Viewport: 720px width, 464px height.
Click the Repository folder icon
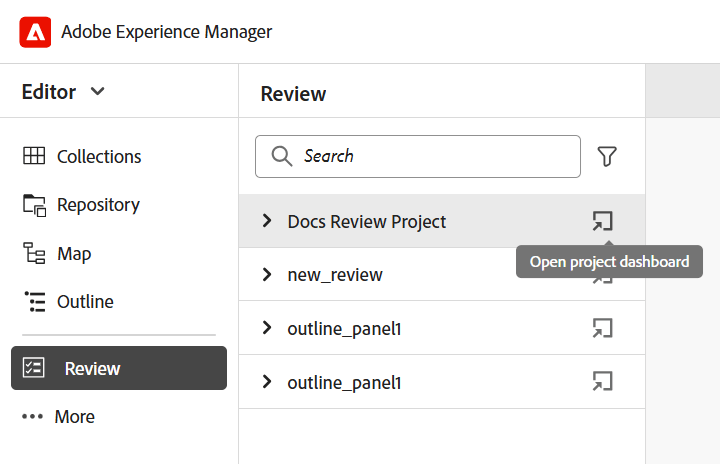[34, 205]
